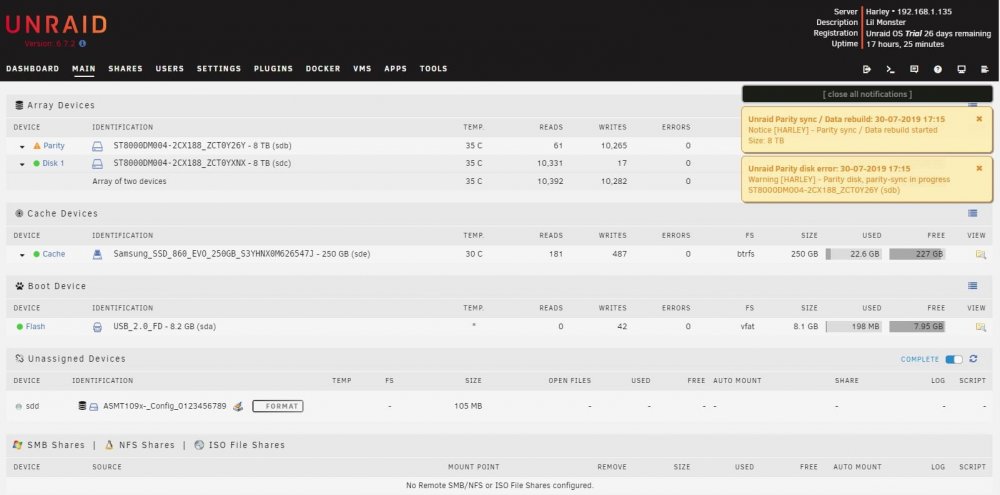This screenshot has height=495, width=1000.
Task: Click the sdd partition stack icon
Action: point(82,406)
